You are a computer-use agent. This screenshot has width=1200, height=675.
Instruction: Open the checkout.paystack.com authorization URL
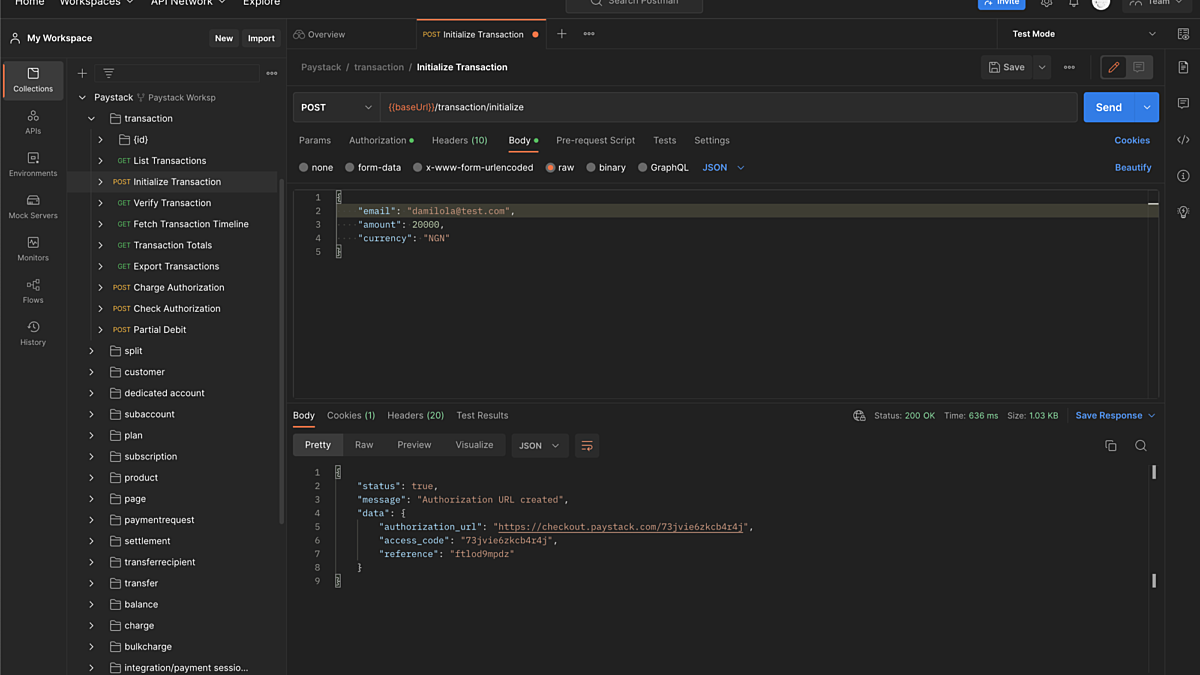[x=621, y=527]
